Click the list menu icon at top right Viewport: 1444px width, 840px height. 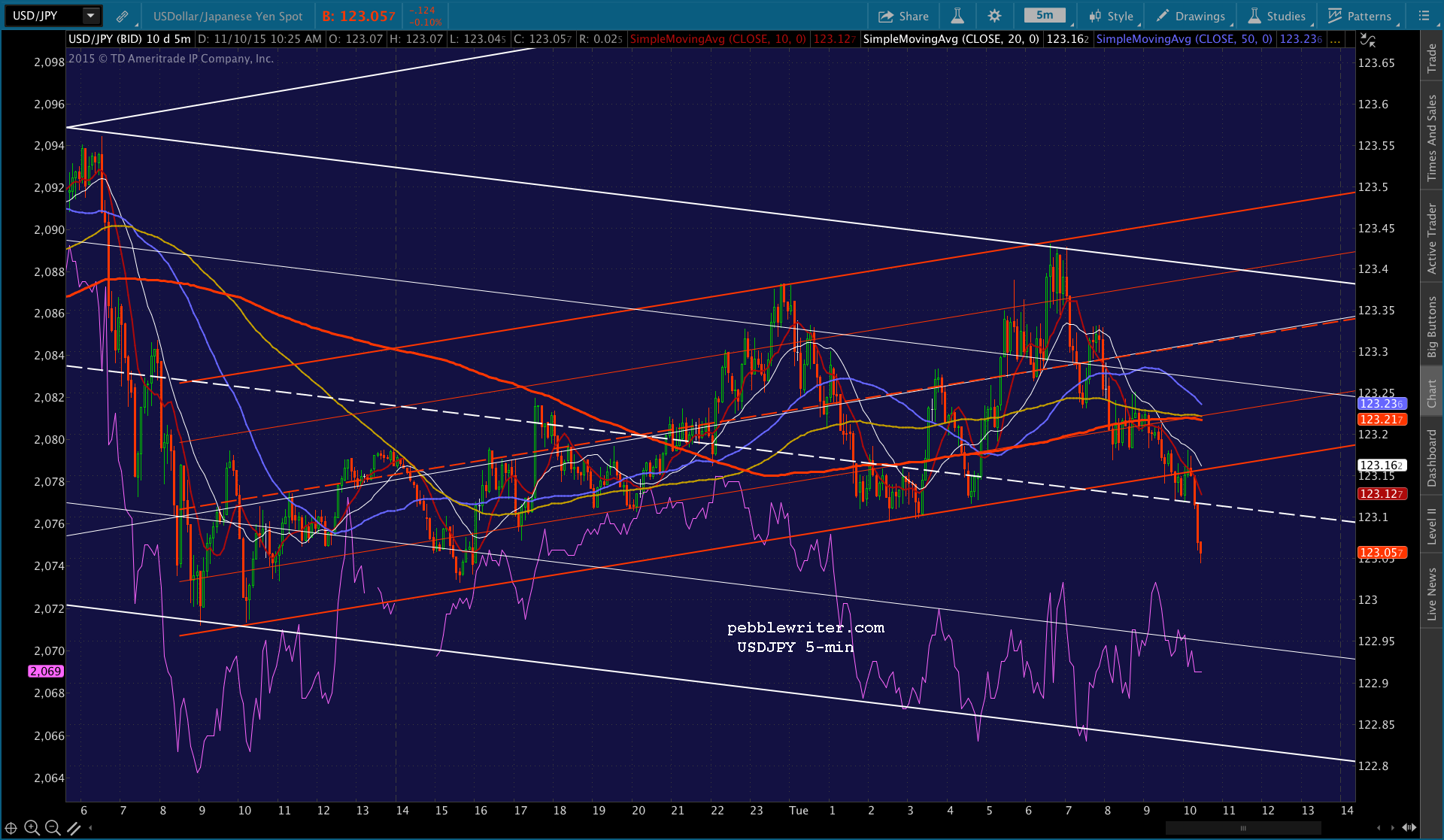pos(1424,16)
